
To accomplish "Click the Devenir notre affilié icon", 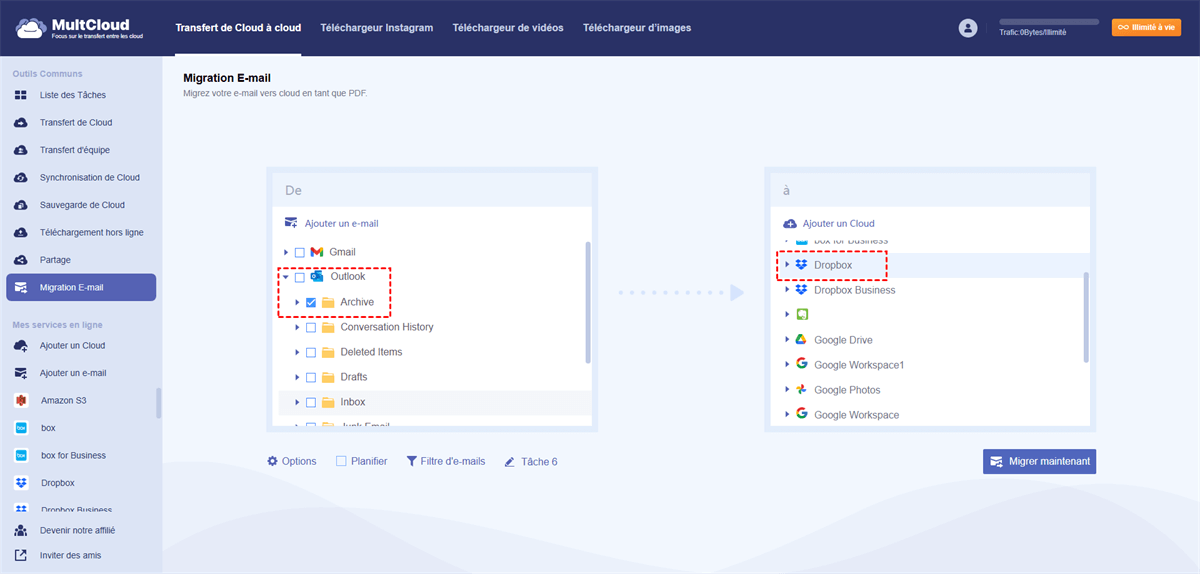I will pyautogui.click(x=21, y=530).
